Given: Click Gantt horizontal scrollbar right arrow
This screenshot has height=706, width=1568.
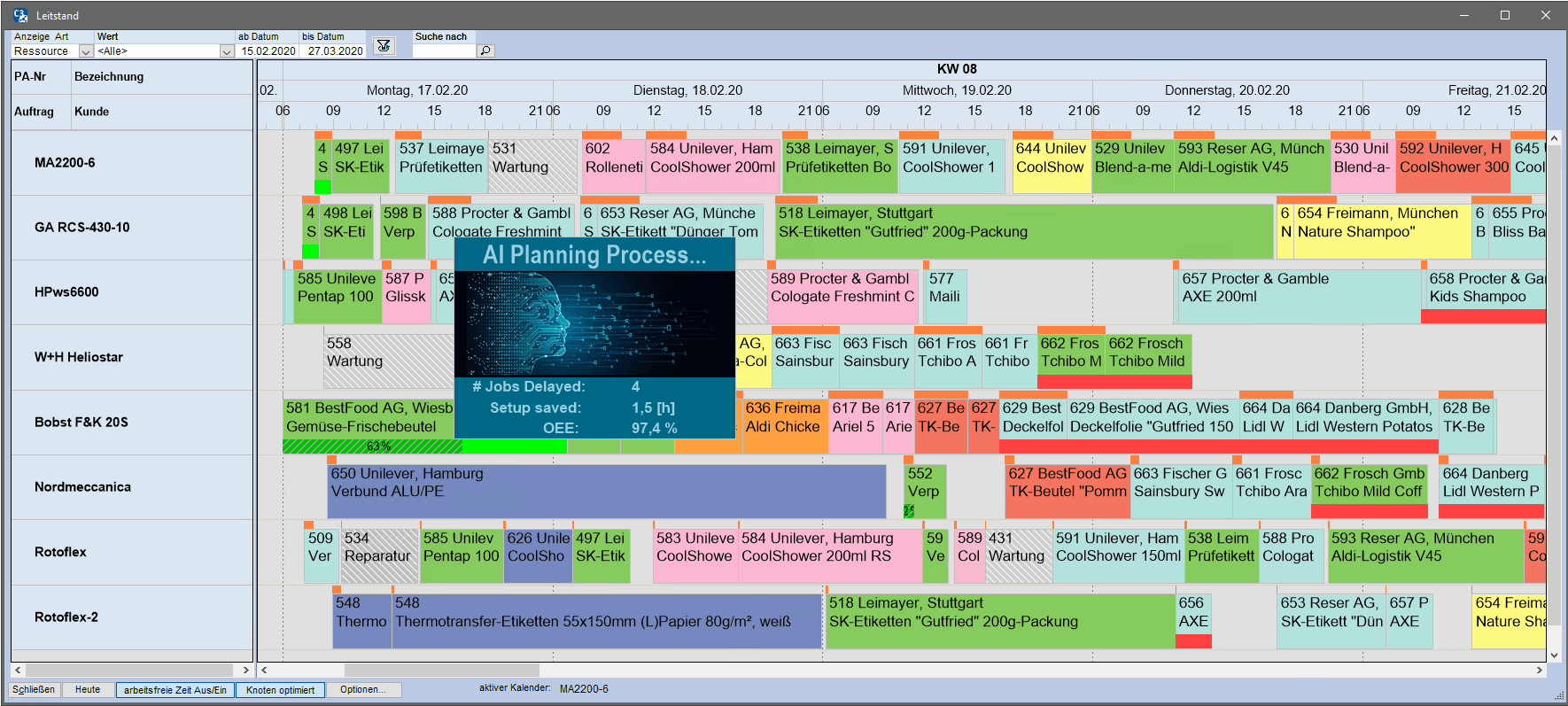Looking at the screenshot, I should click(x=1539, y=671).
